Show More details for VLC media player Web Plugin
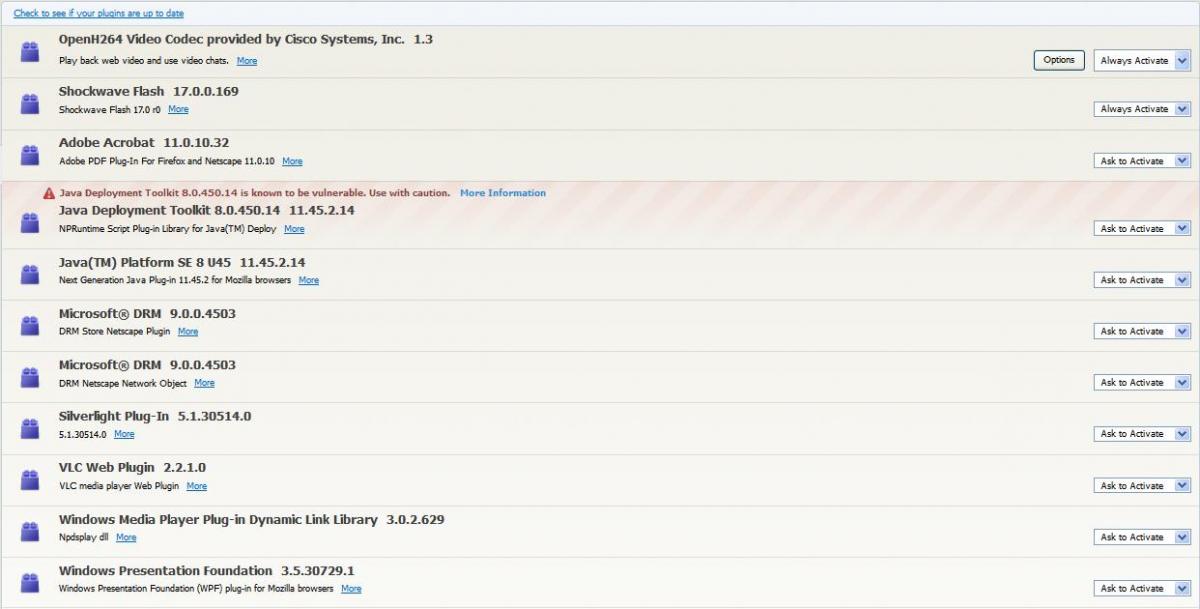The width and height of the screenshot is (1200, 609). [x=197, y=486]
